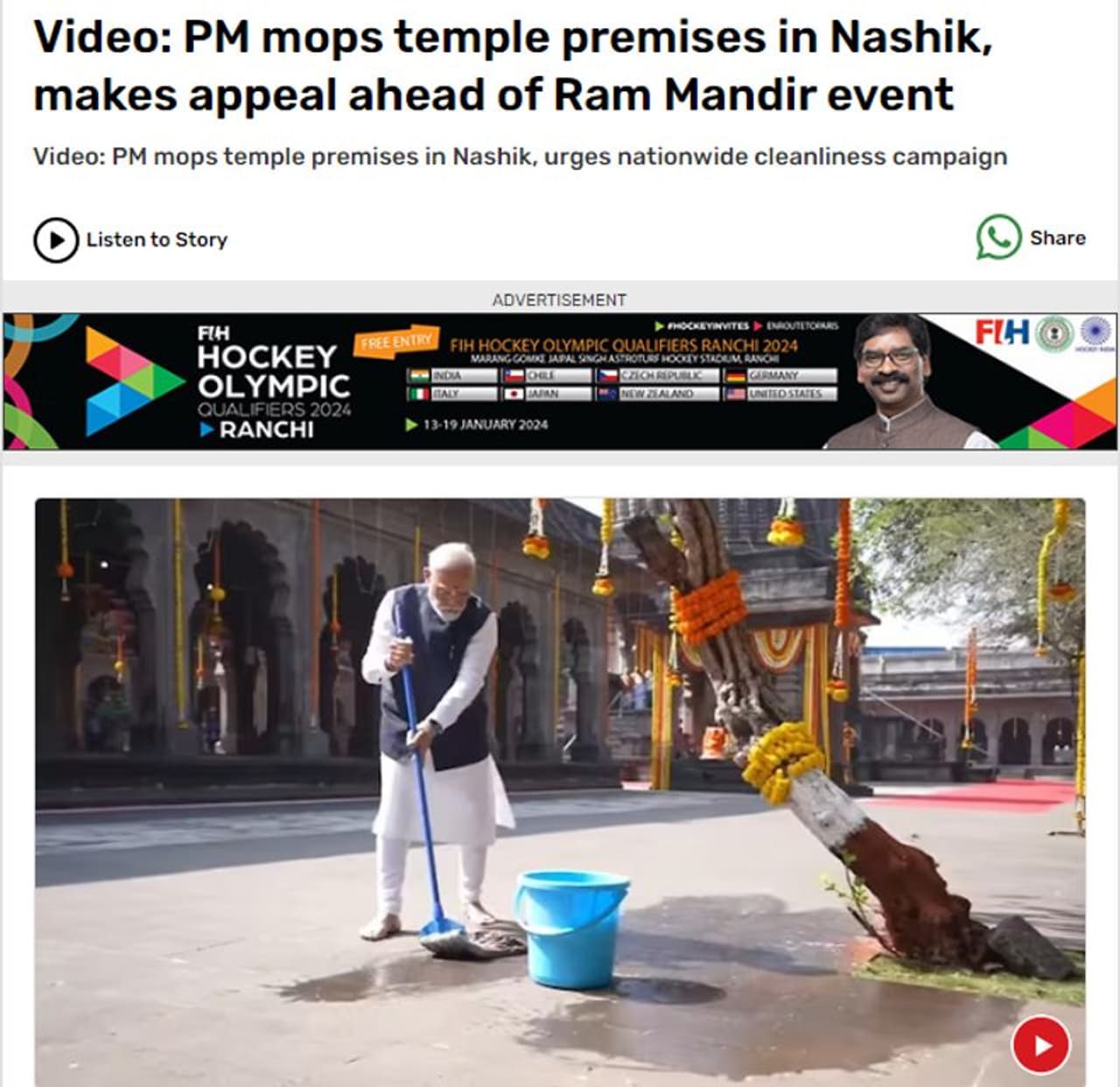
Task: Click the Listen to Story play icon
Action: (x=56, y=240)
